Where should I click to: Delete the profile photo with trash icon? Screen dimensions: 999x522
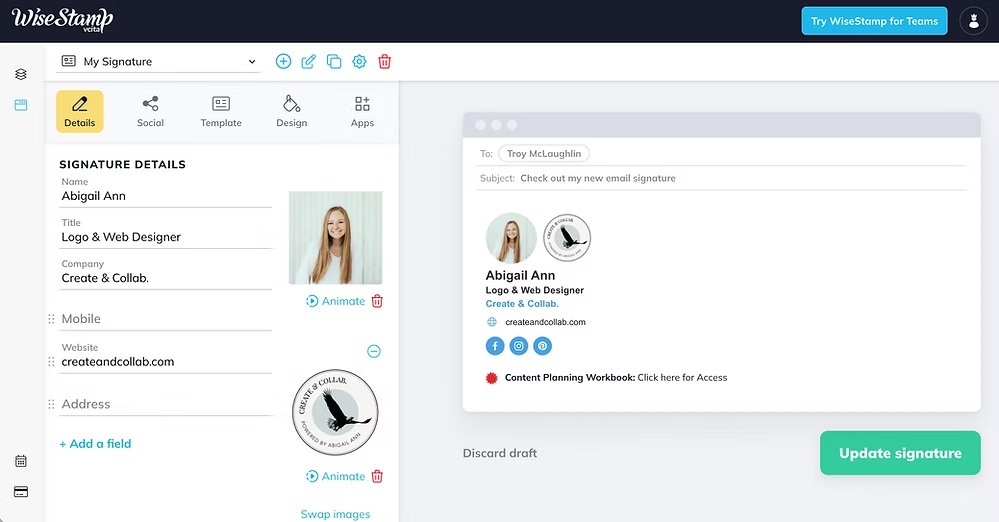pos(377,301)
